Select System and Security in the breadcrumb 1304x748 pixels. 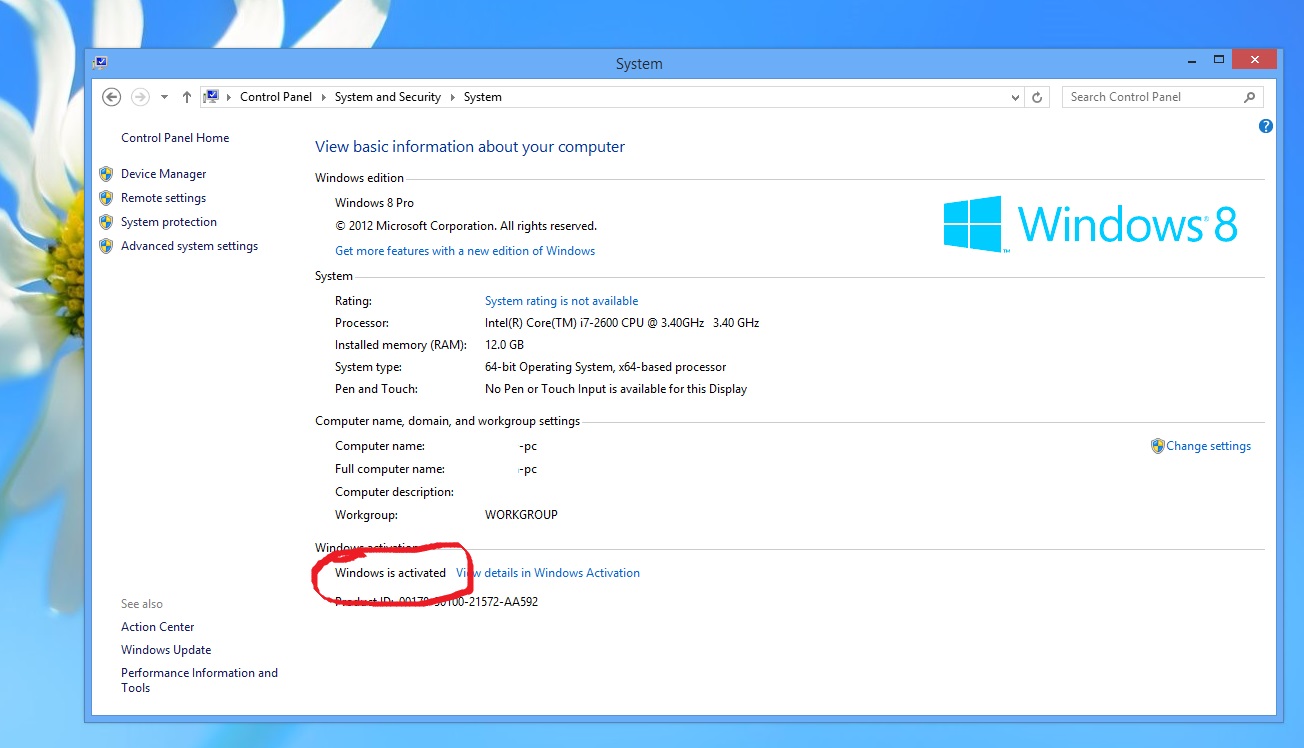pyautogui.click(x=388, y=97)
